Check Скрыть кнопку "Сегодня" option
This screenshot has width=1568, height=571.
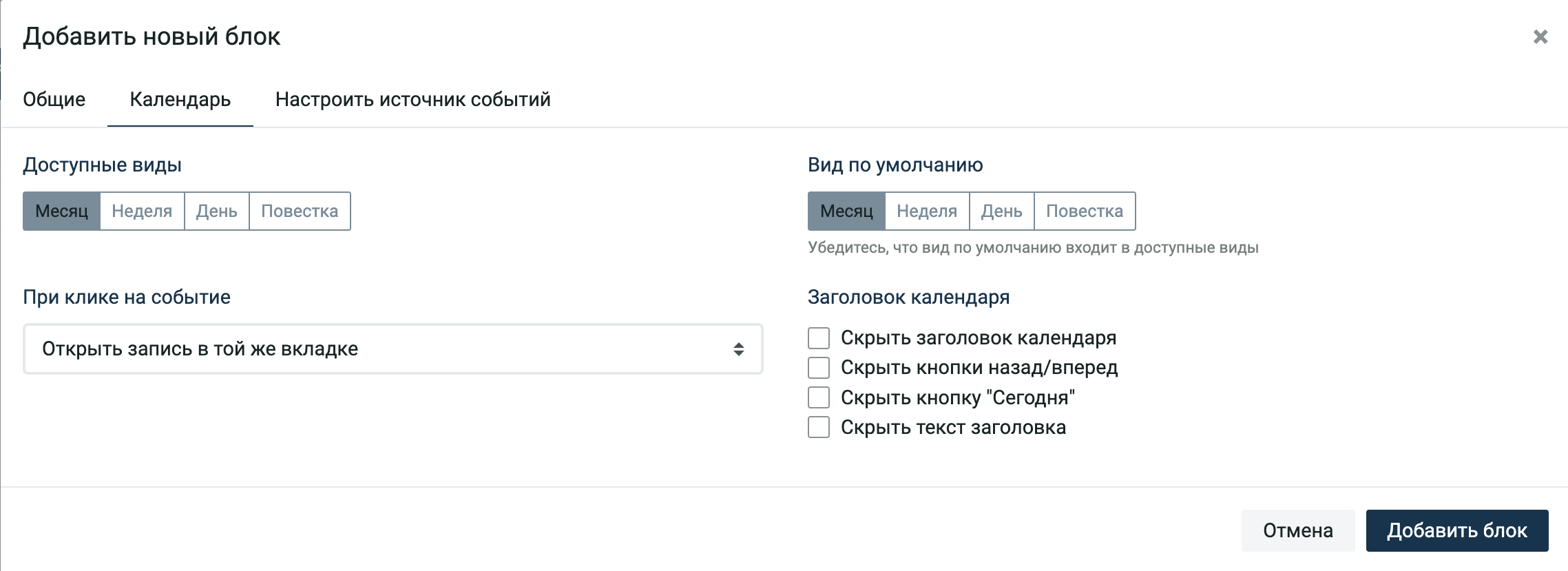pos(819,397)
